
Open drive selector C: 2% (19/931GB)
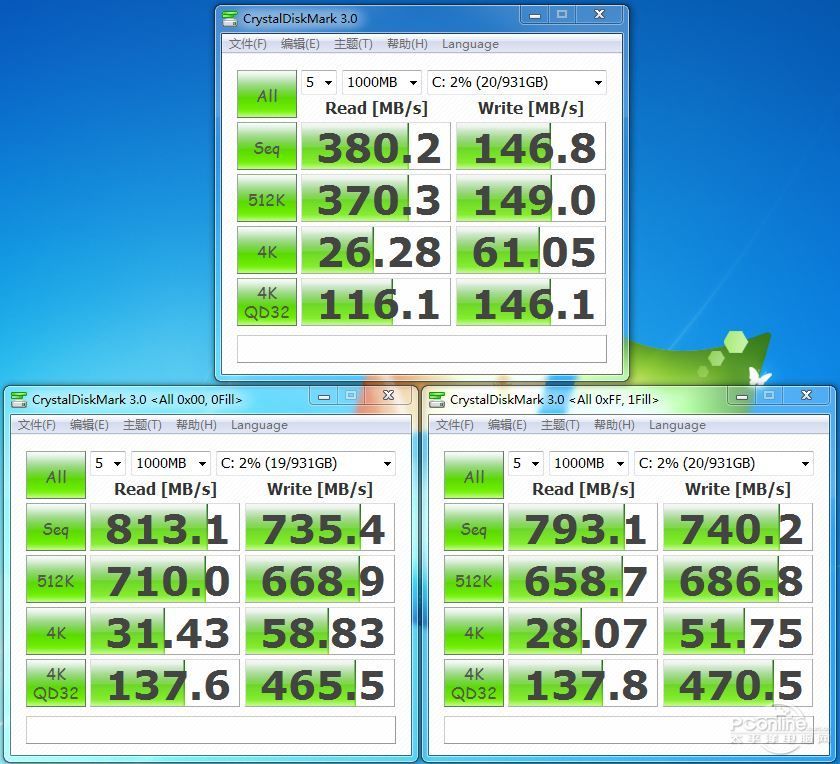pos(305,463)
